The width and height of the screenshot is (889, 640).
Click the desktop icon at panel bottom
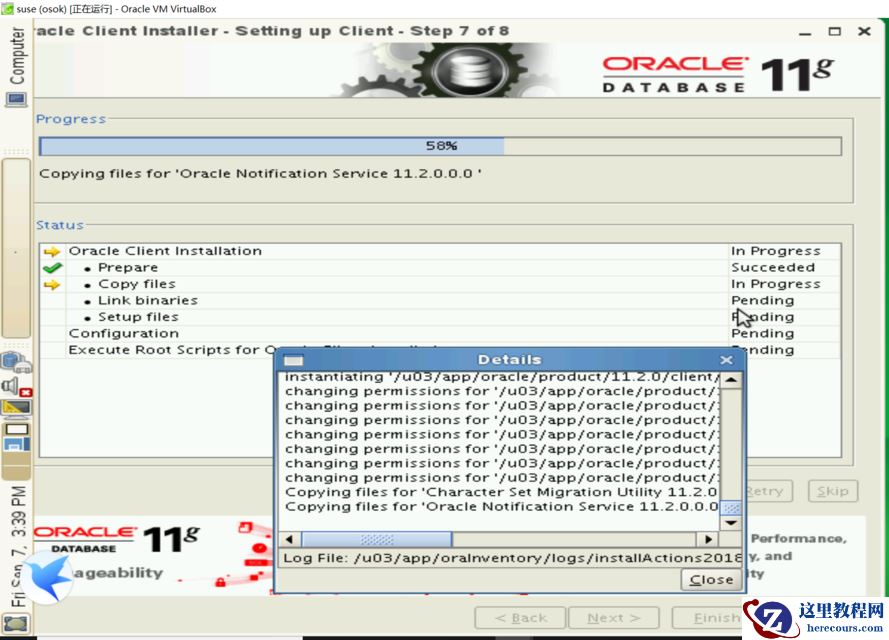[x=16, y=624]
